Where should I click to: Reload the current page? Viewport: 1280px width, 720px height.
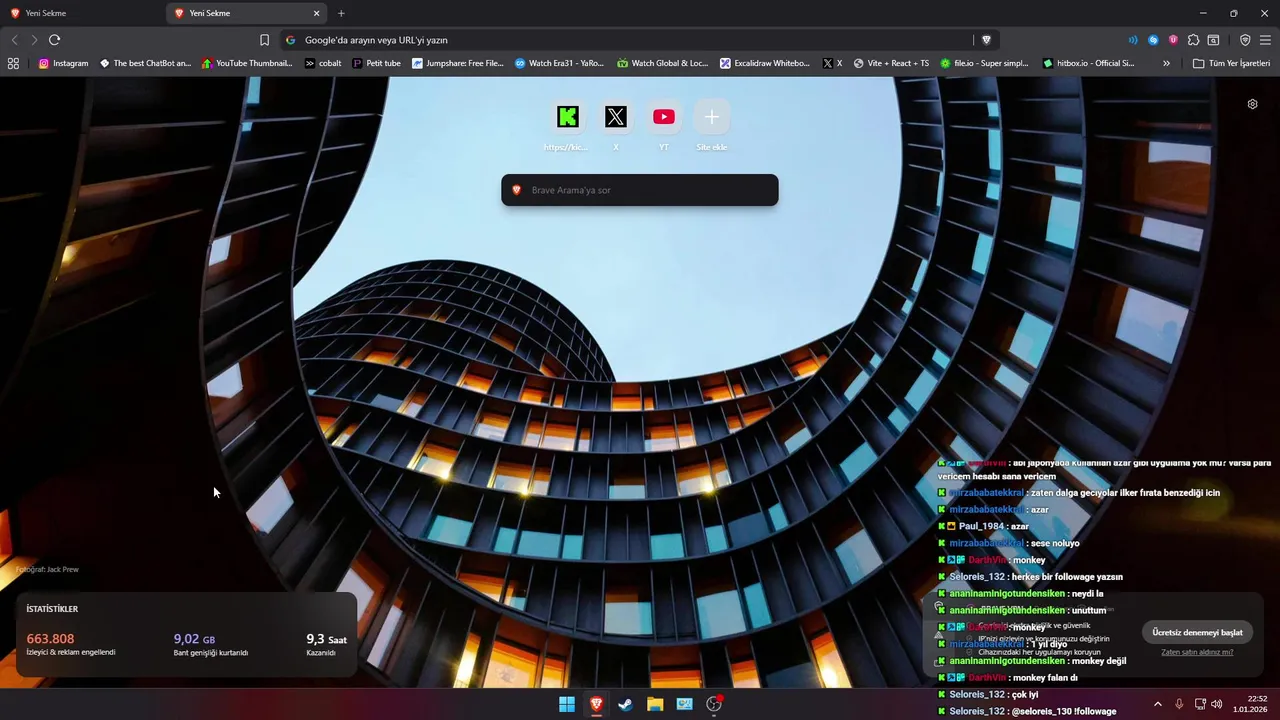(x=55, y=40)
